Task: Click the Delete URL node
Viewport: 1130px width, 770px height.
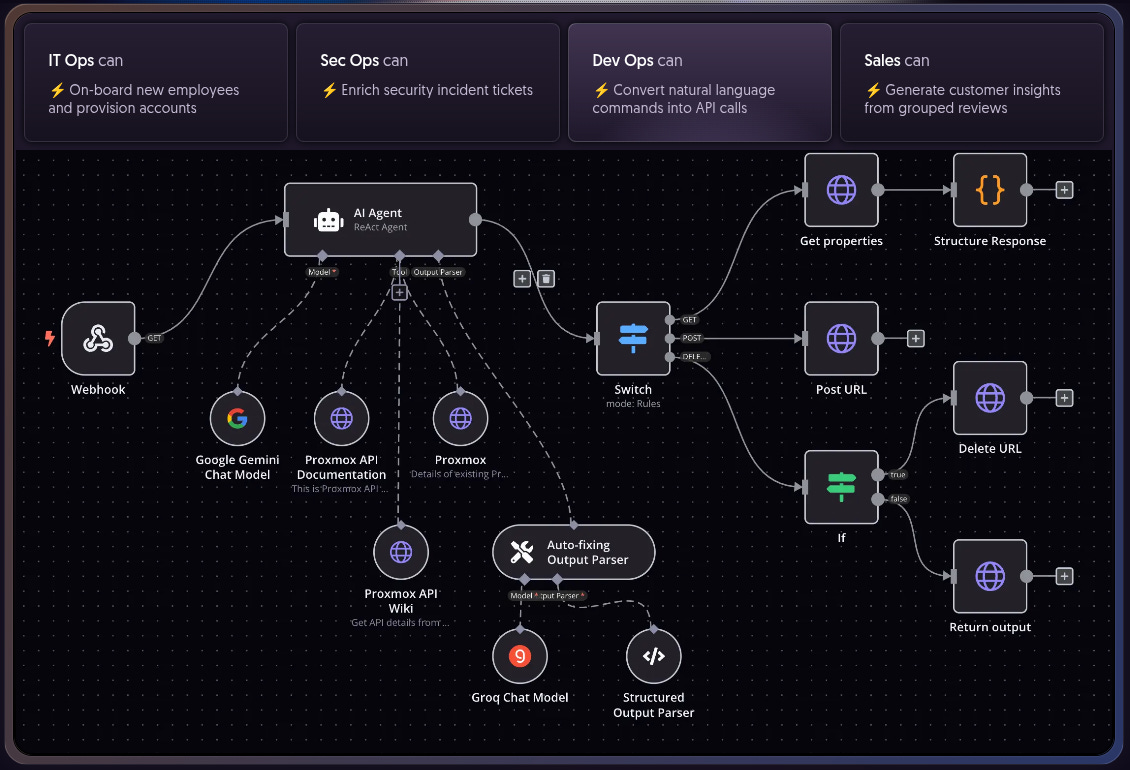Action: tap(990, 398)
